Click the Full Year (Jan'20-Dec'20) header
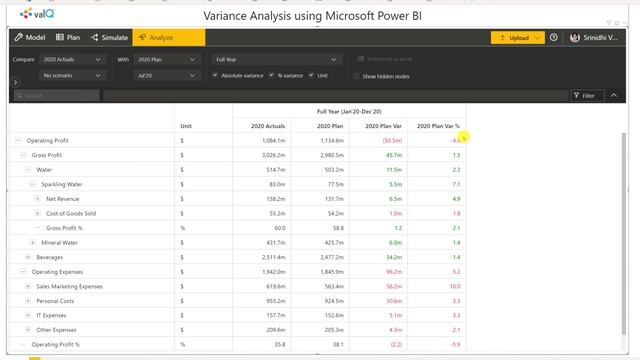Viewport: 640px width, 360px height. 349,111
